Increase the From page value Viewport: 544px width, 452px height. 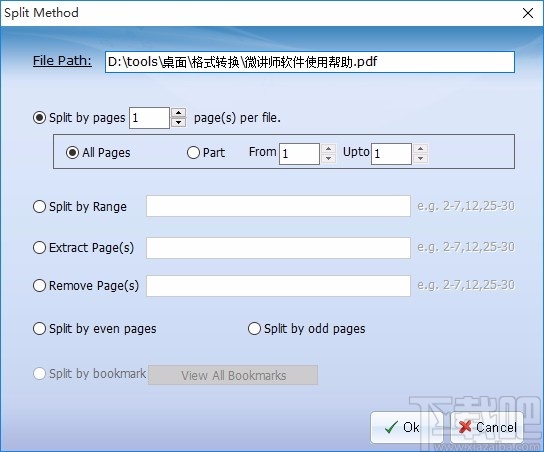click(328, 149)
